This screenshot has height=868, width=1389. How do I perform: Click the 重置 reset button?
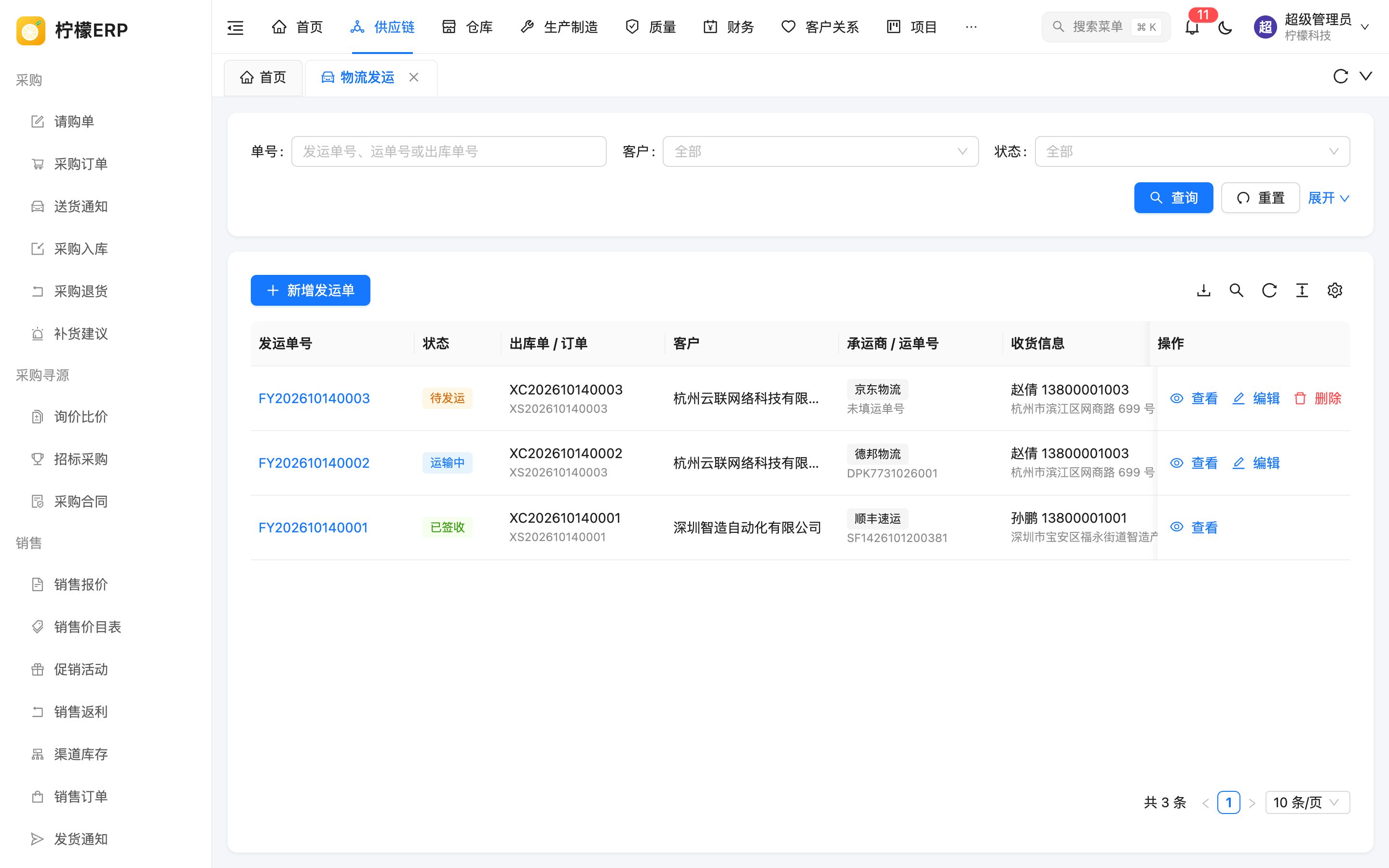[x=1260, y=198]
